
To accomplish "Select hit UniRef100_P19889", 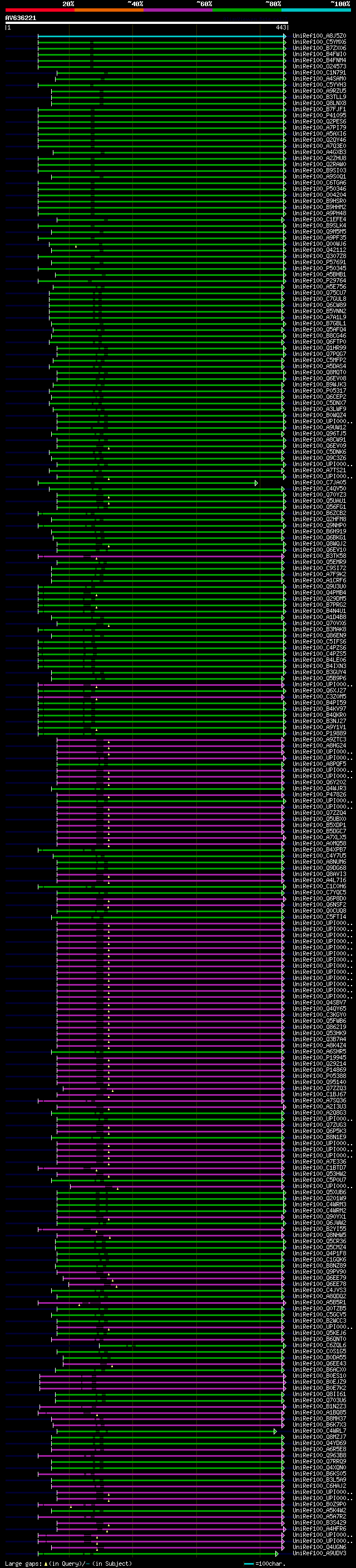I will point(319,734).
